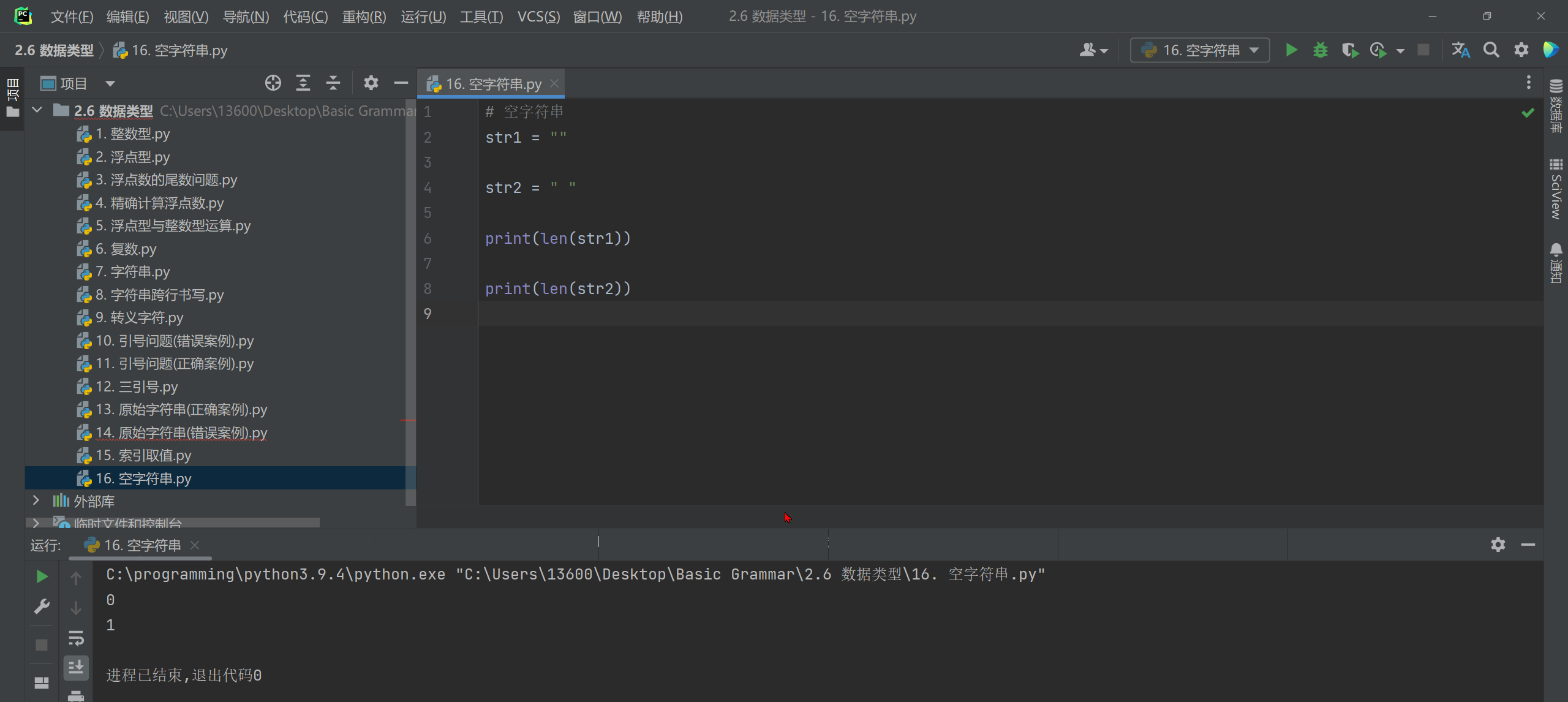The height and width of the screenshot is (702, 1568).
Task: Expand the '临时文件和控制台' node
Action: 36,523
